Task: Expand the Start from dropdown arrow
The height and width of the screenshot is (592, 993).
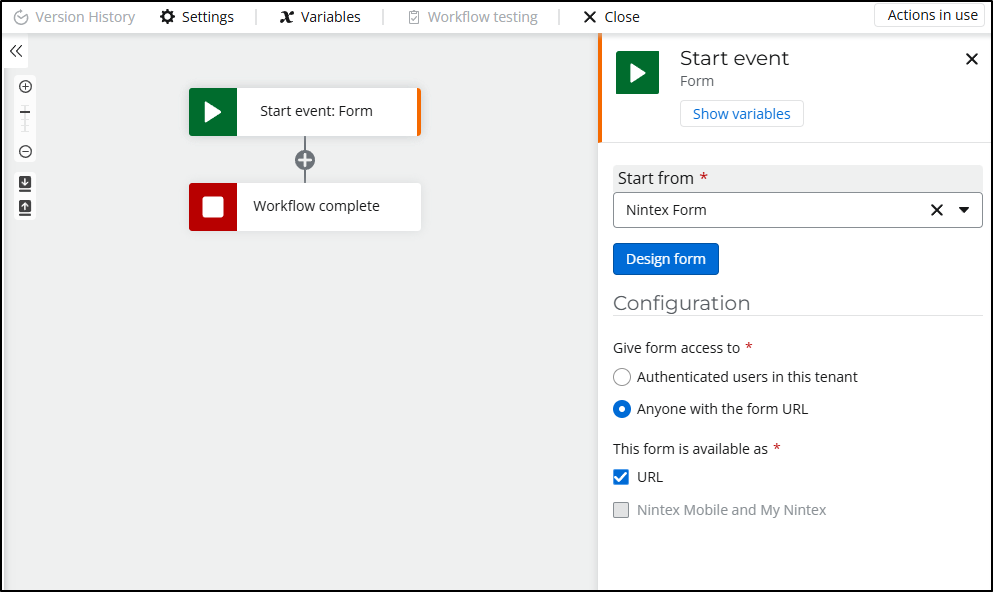Action: coord(964,210)
